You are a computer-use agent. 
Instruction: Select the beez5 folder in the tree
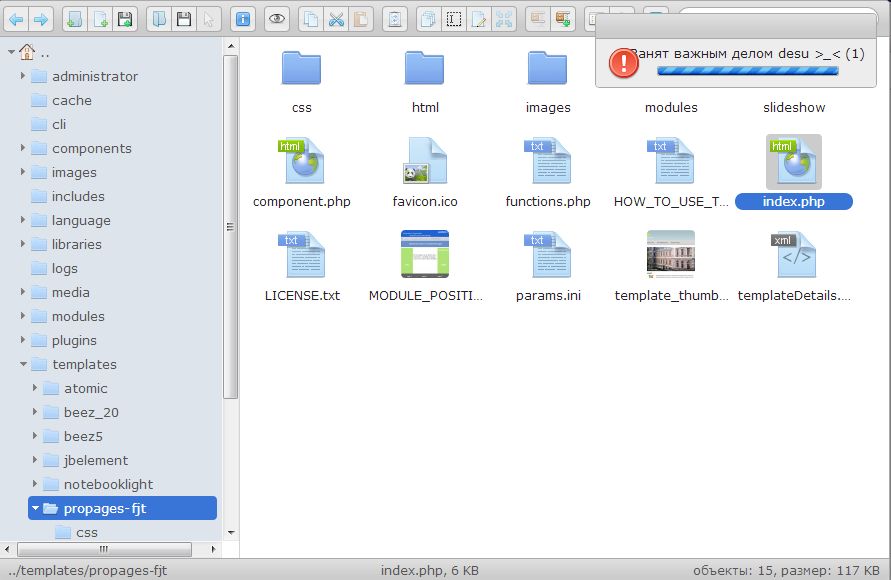tap(73, 436)
